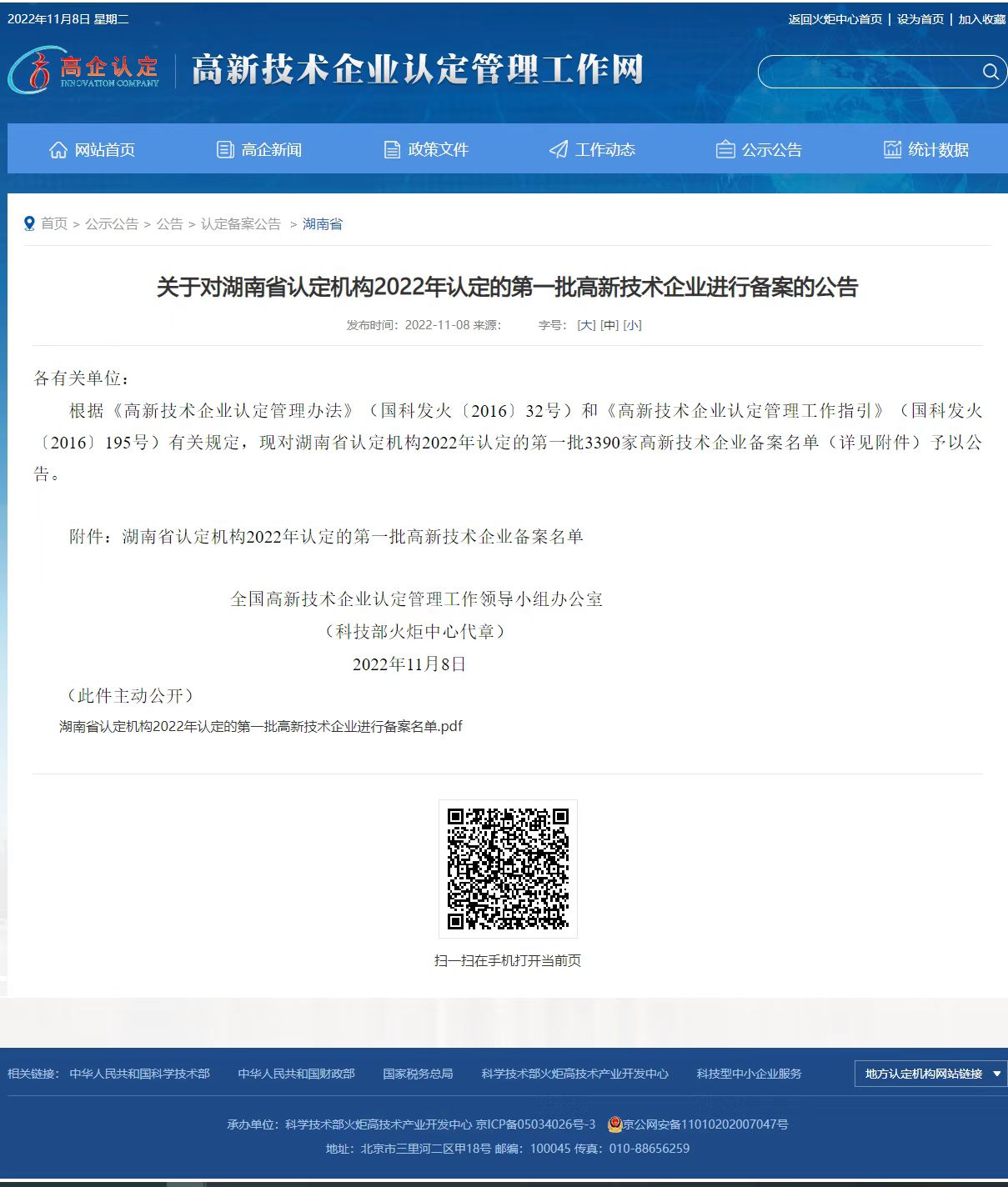Click 认定备案公告 in the breadcrumb
1008x1187 pixels.
pyautogui.click(x=241, y=223)
